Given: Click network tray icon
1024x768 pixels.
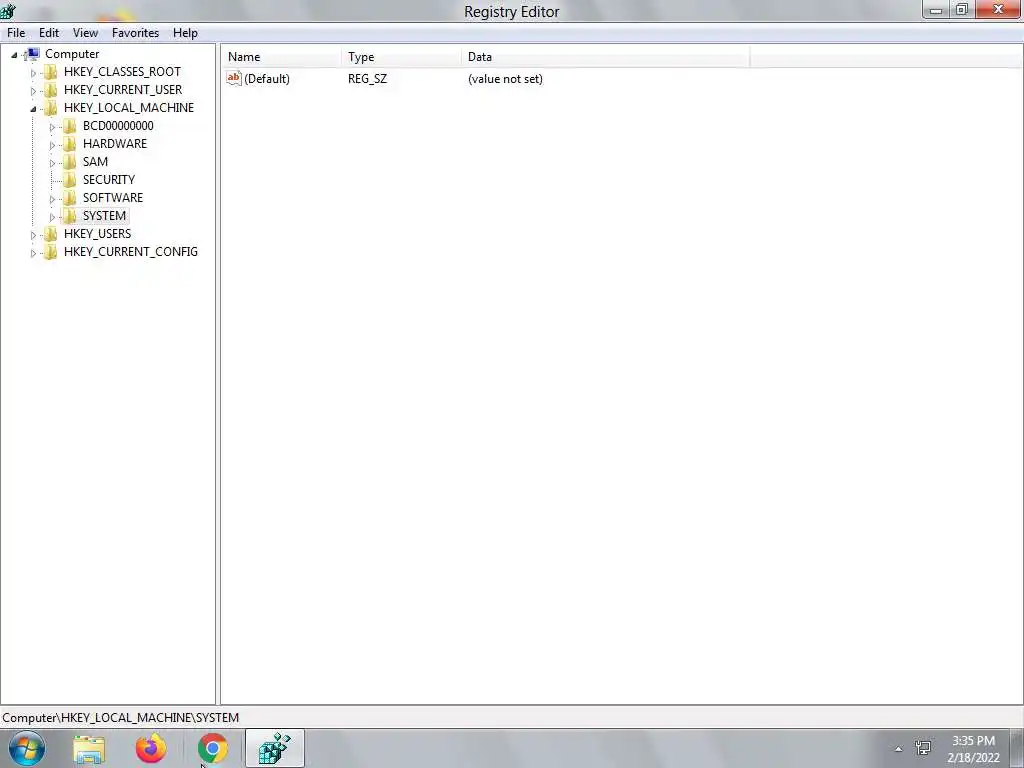Looking at the screenshot, I should [x=923, y=748].
